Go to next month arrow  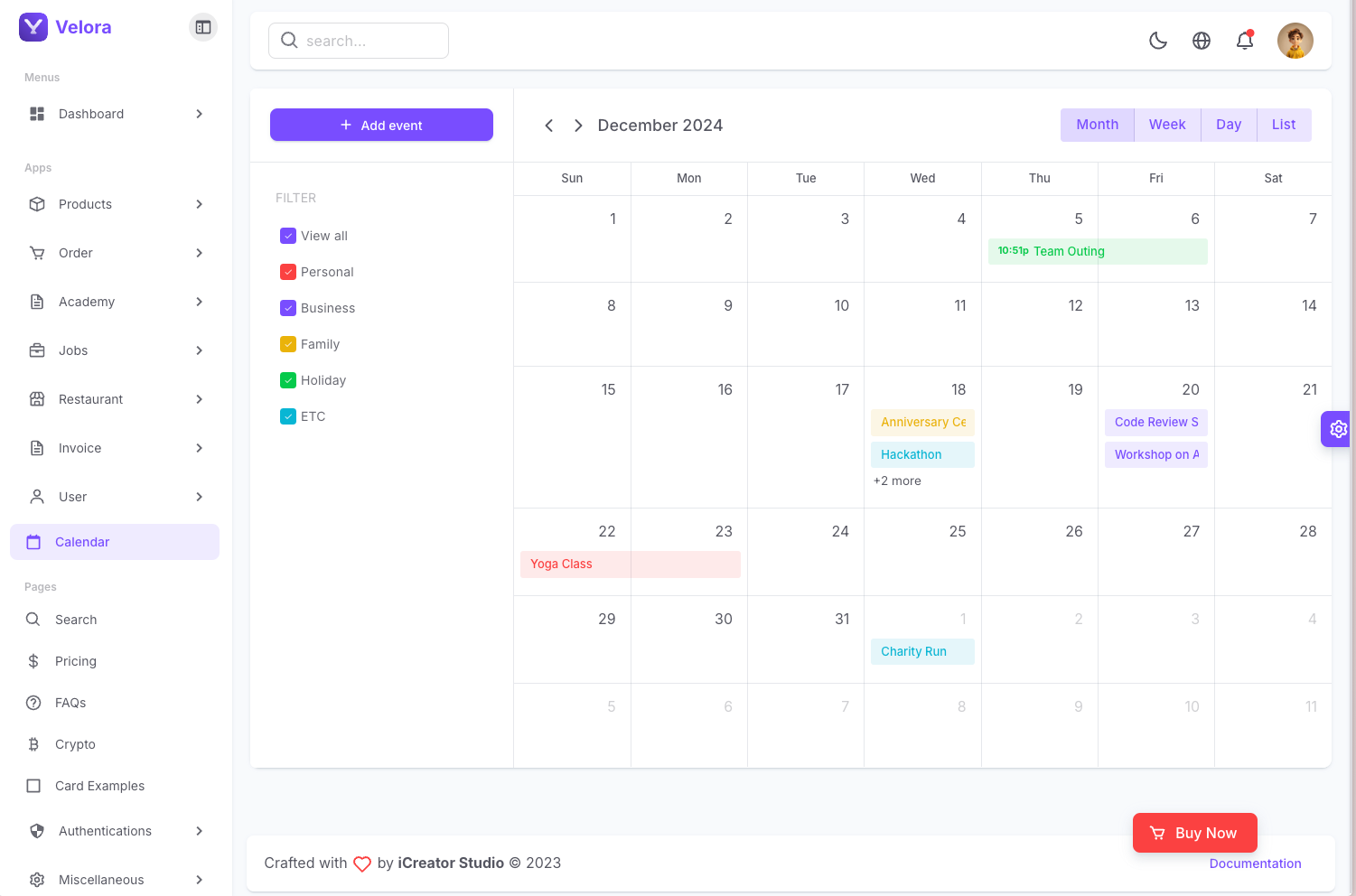[578, 126]
